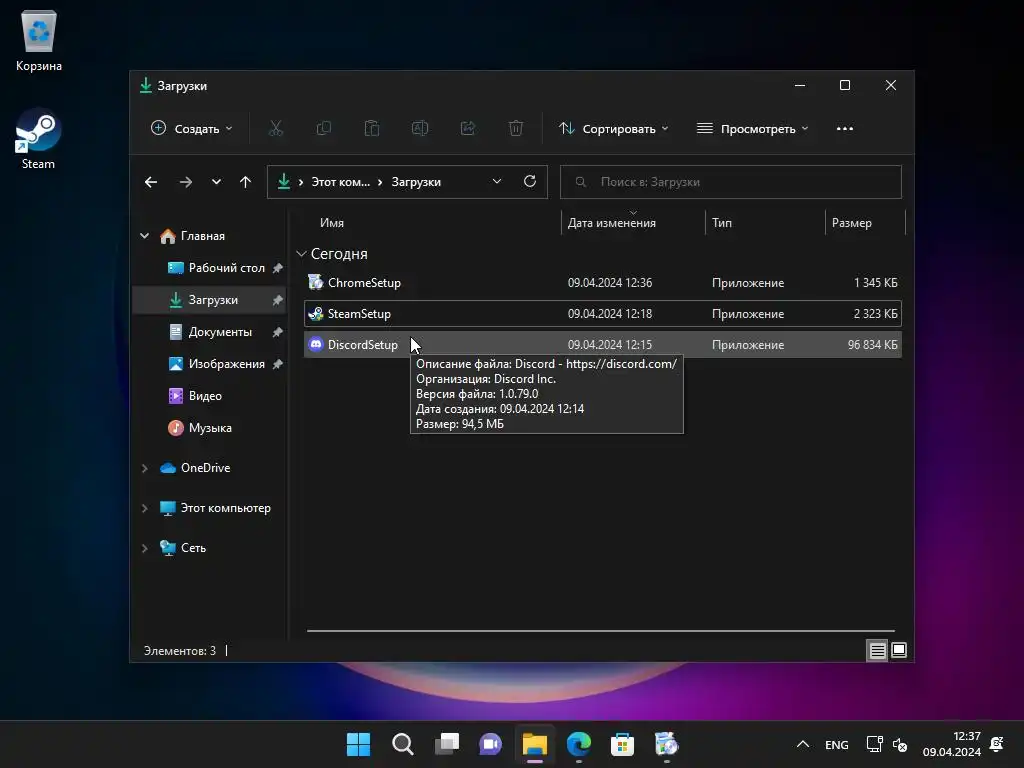Open Microsoft Store from taskbar
1024x768 pixels.
(622, 744)
